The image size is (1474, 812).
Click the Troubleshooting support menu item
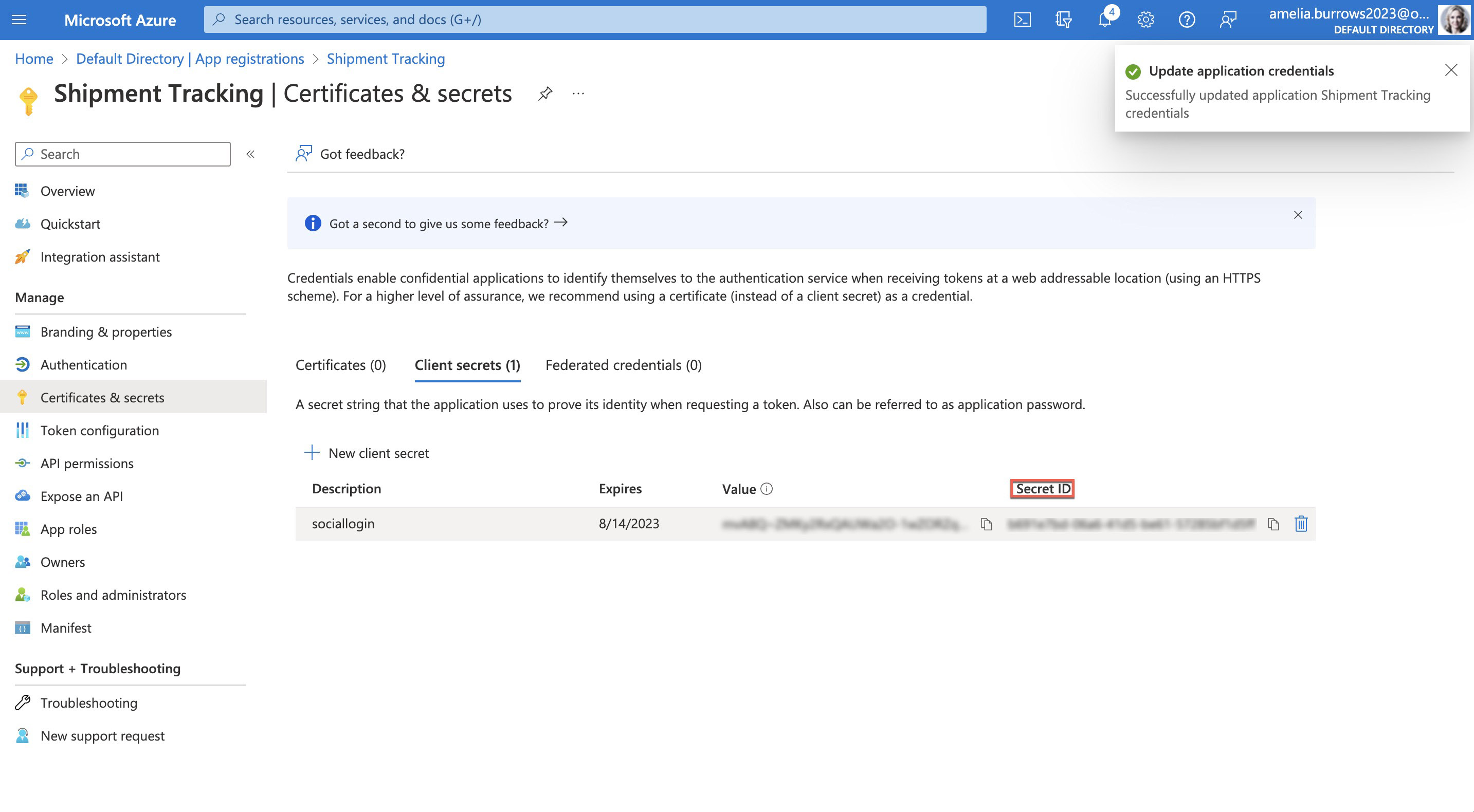[88, 701]
